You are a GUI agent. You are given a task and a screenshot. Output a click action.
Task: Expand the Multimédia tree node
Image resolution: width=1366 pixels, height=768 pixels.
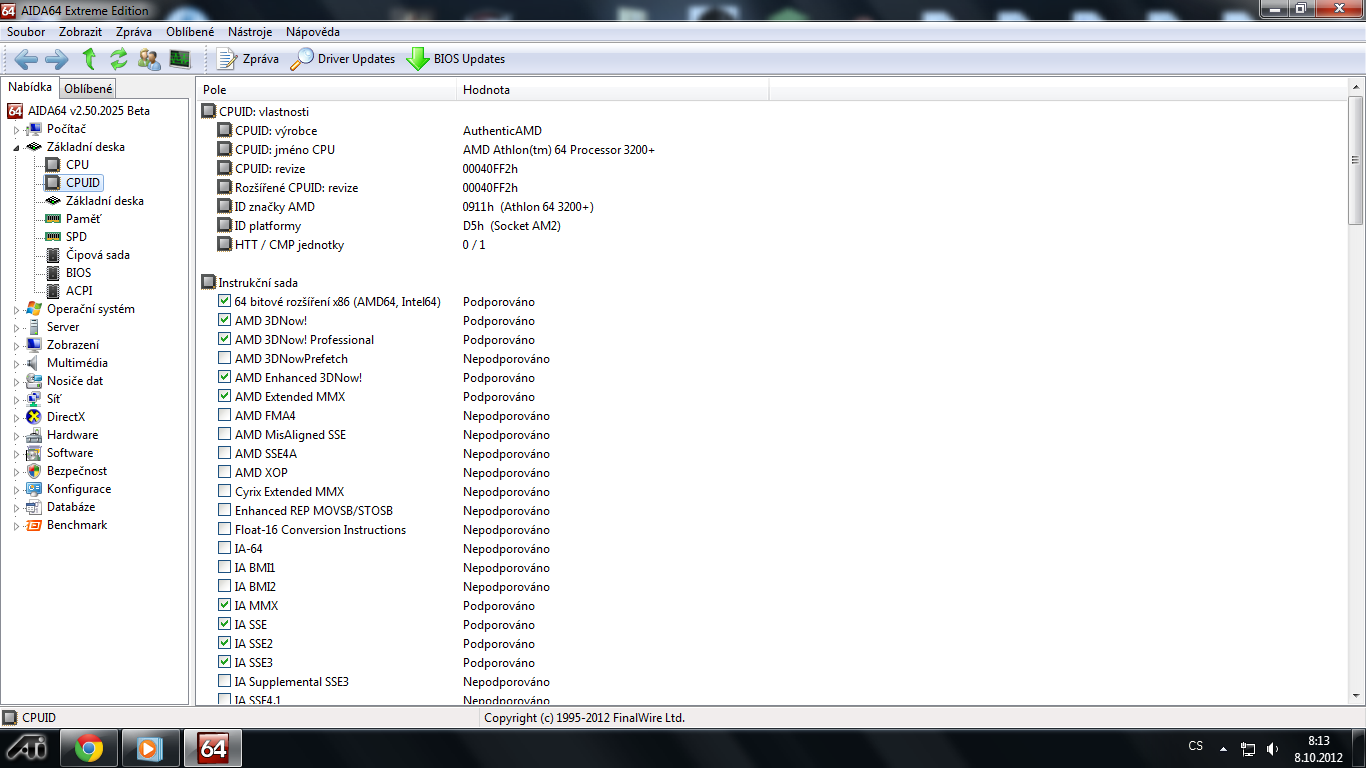click(16, 364)
